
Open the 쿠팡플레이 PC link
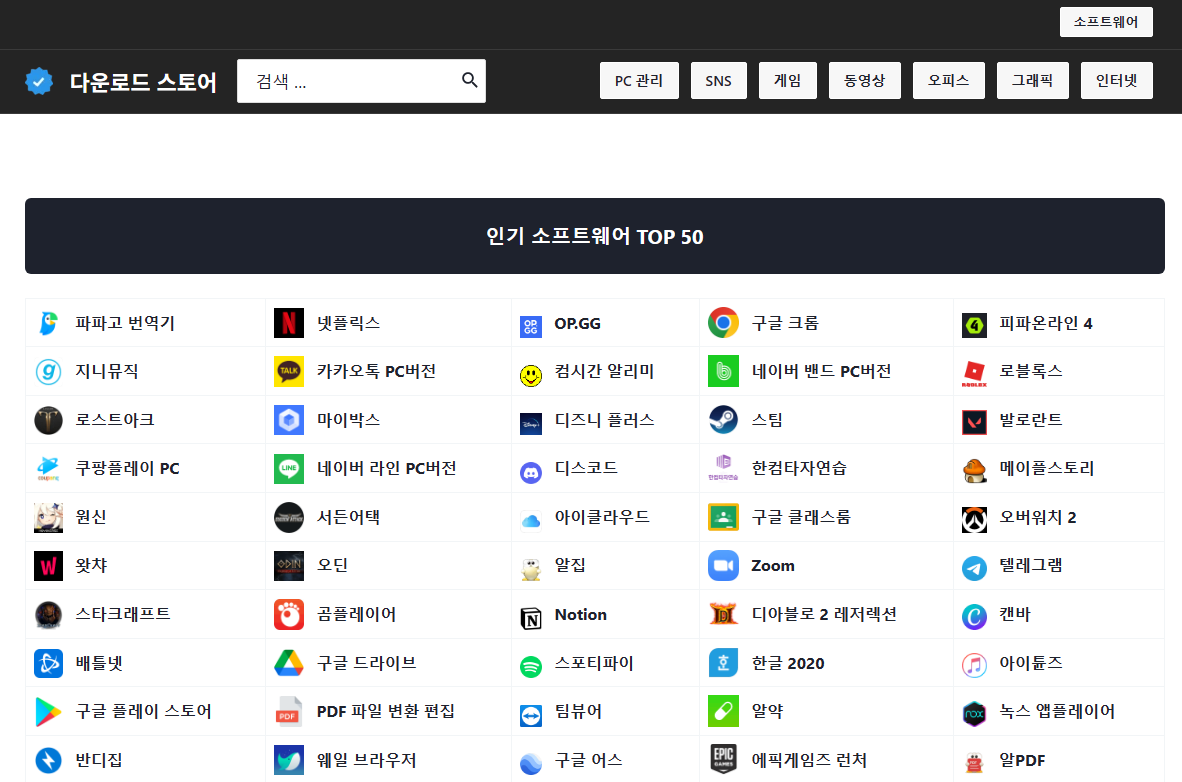127,468
